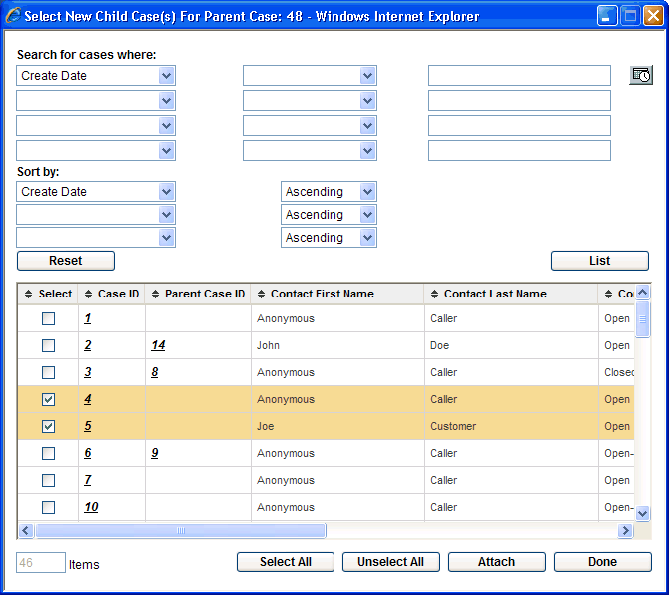Open second Ascending sort order dropdown

pos(329,215)
